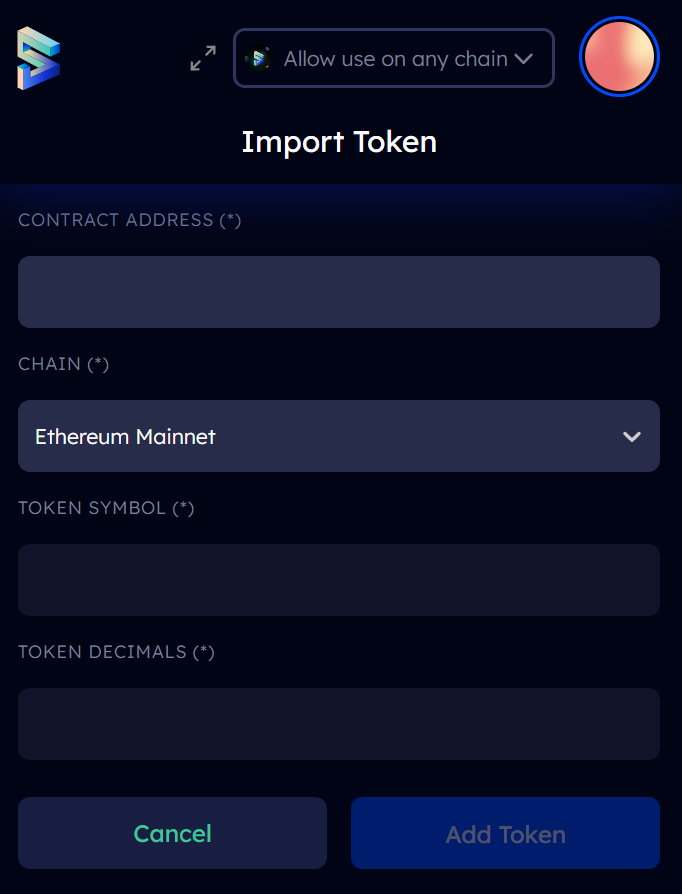
Task: Click the small network icon in chain selector
Action: (258, 58)
